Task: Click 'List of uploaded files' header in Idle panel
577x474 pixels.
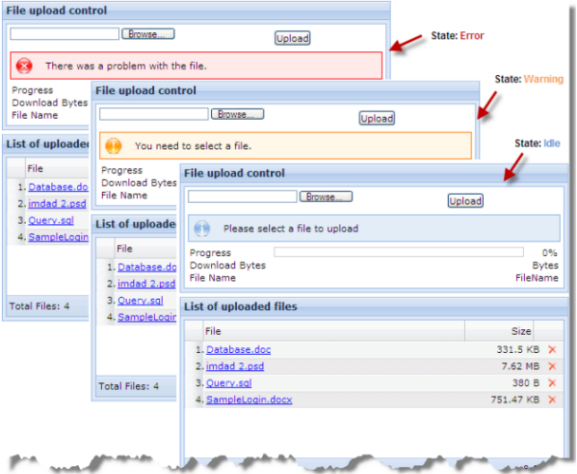Action: point(241,307)
